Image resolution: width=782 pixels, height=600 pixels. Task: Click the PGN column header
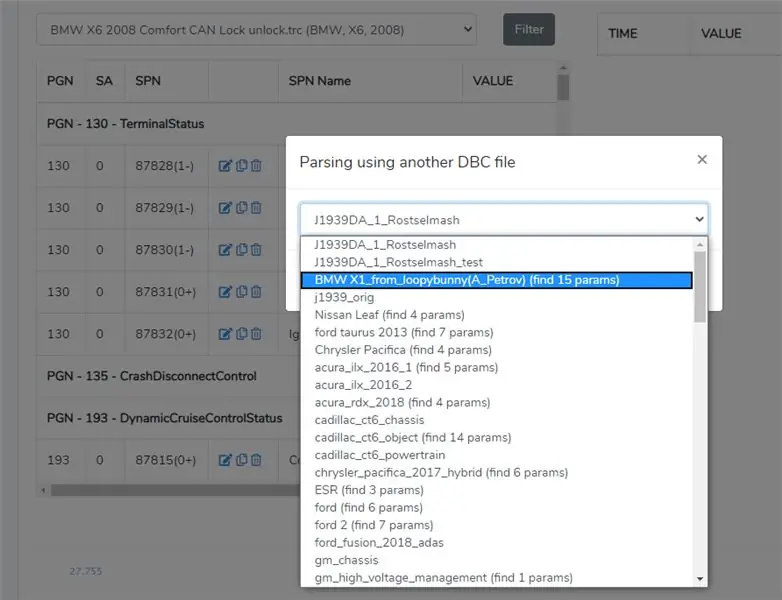pyautogui.click(x=60, y=81)
